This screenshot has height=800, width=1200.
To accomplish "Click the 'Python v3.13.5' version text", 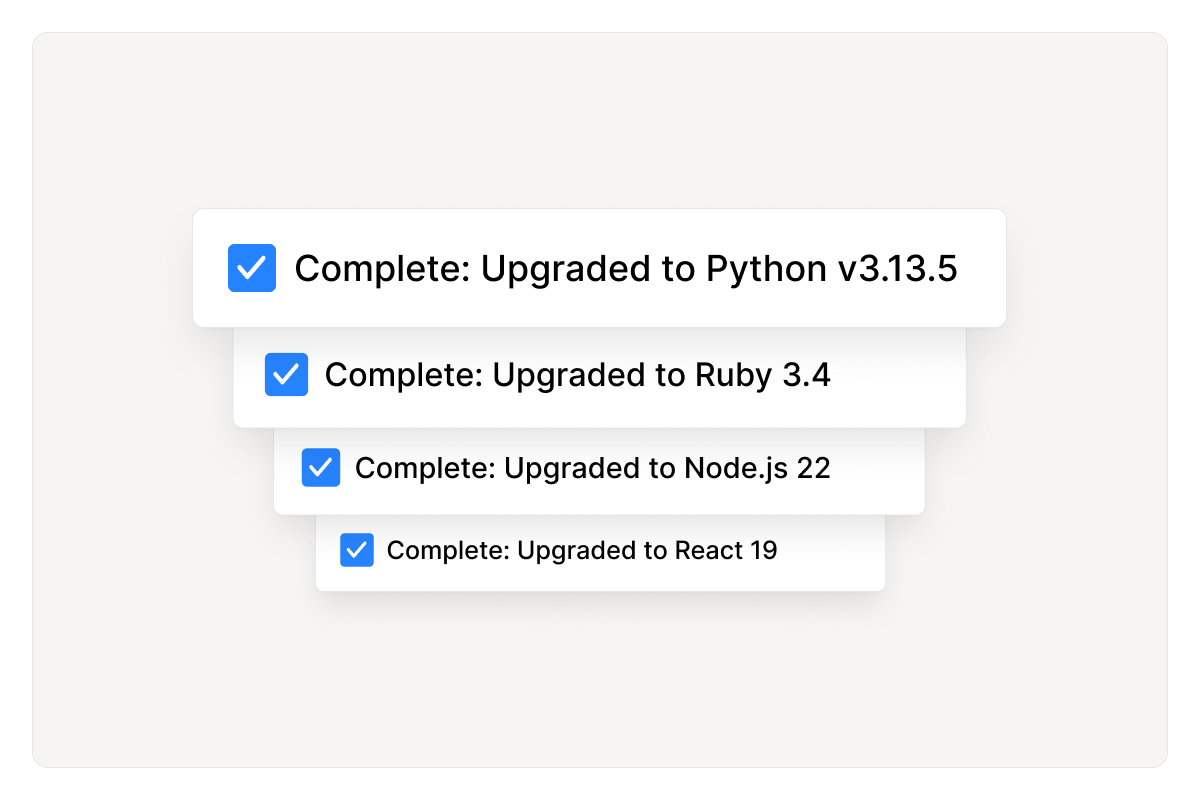I will click(832, 269).
